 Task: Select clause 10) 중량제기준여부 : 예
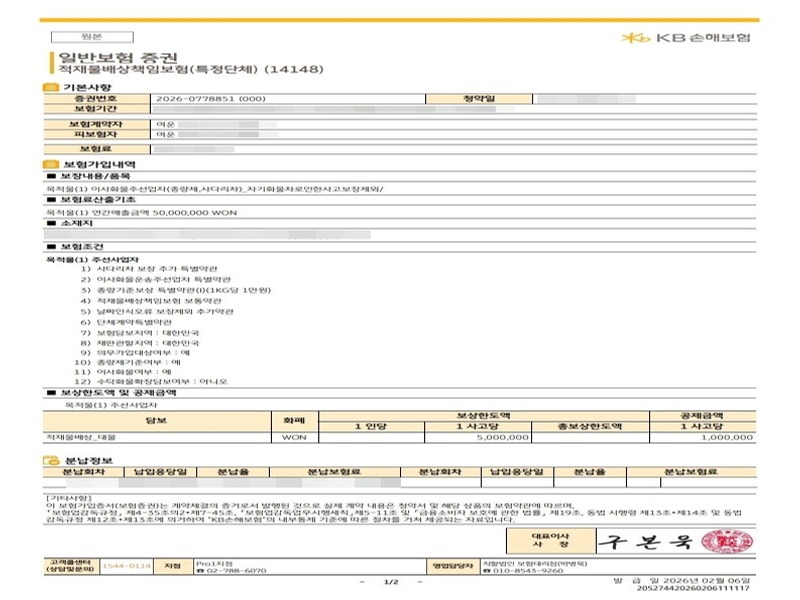[x=128, y=363]
